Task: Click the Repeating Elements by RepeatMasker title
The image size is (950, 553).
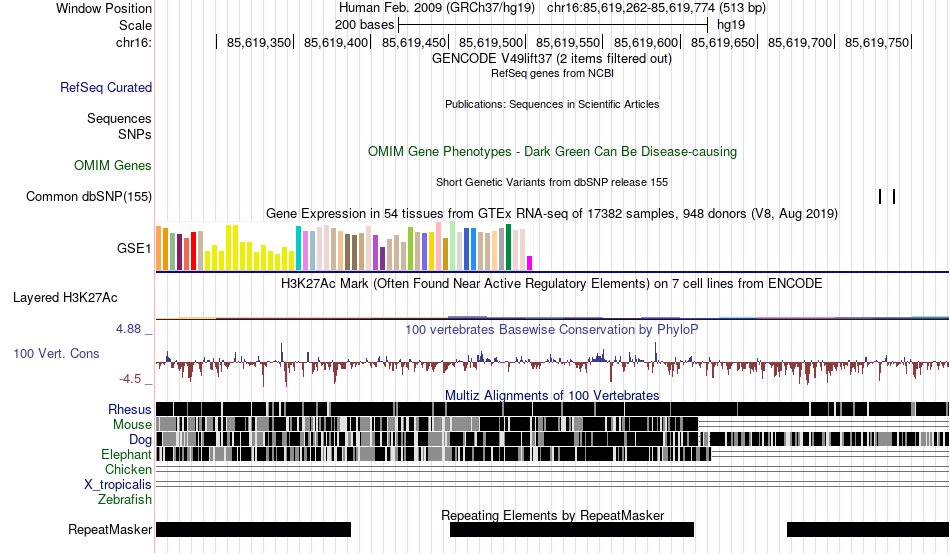Action: tap(552, 515)
